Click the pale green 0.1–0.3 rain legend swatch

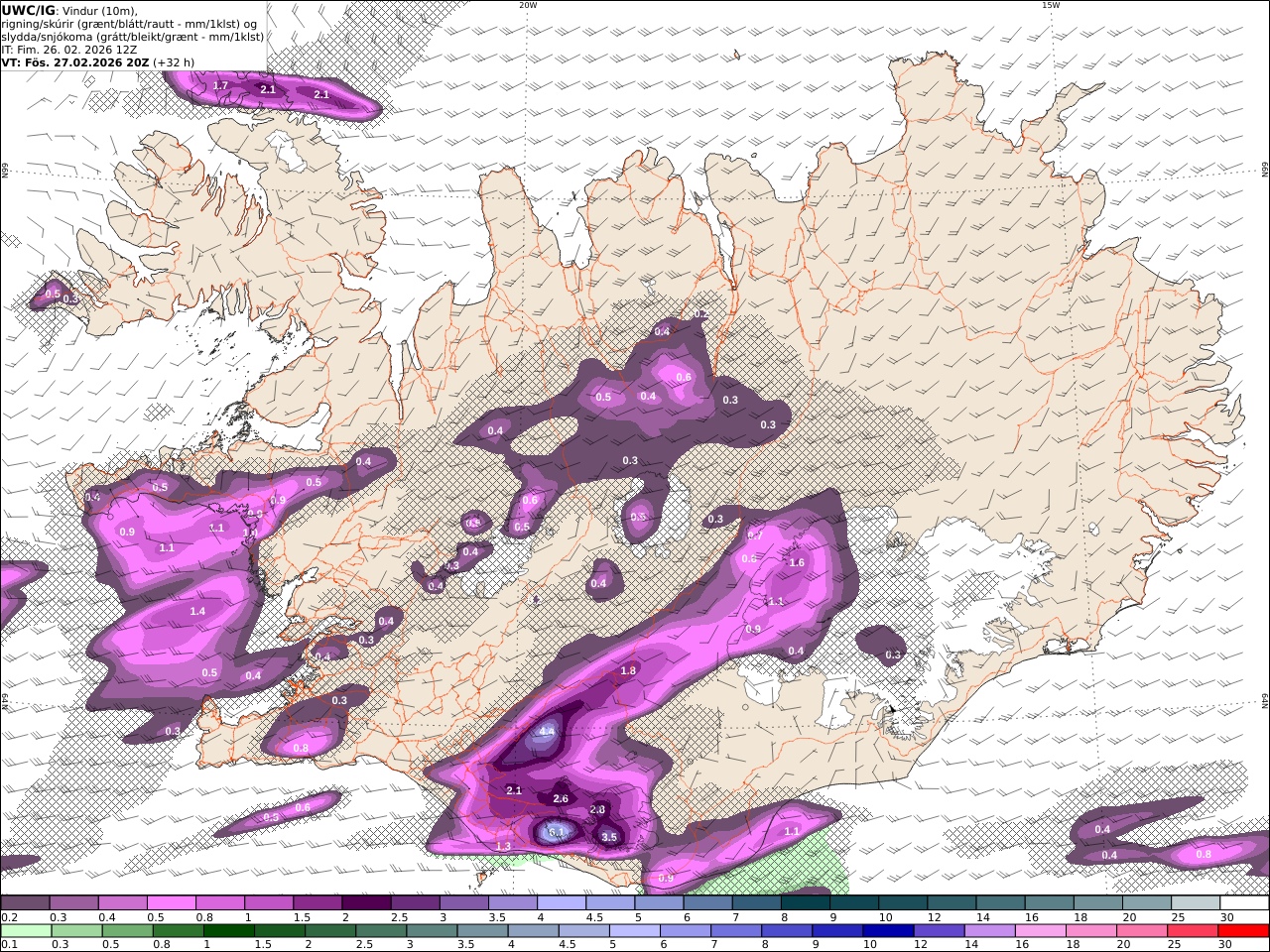25,931
